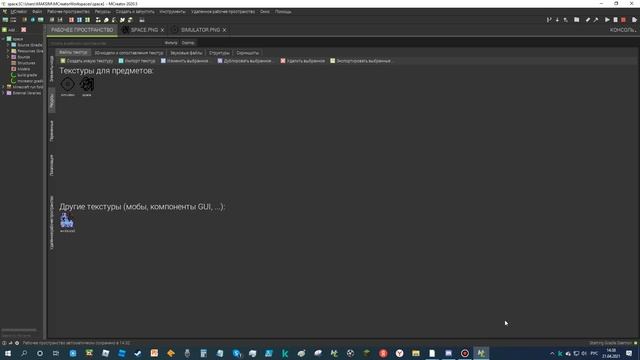Click the first status bar icon at bottom-left
Image resolution: width=640 pixels, height=360 pixels.
pos(4,343)
